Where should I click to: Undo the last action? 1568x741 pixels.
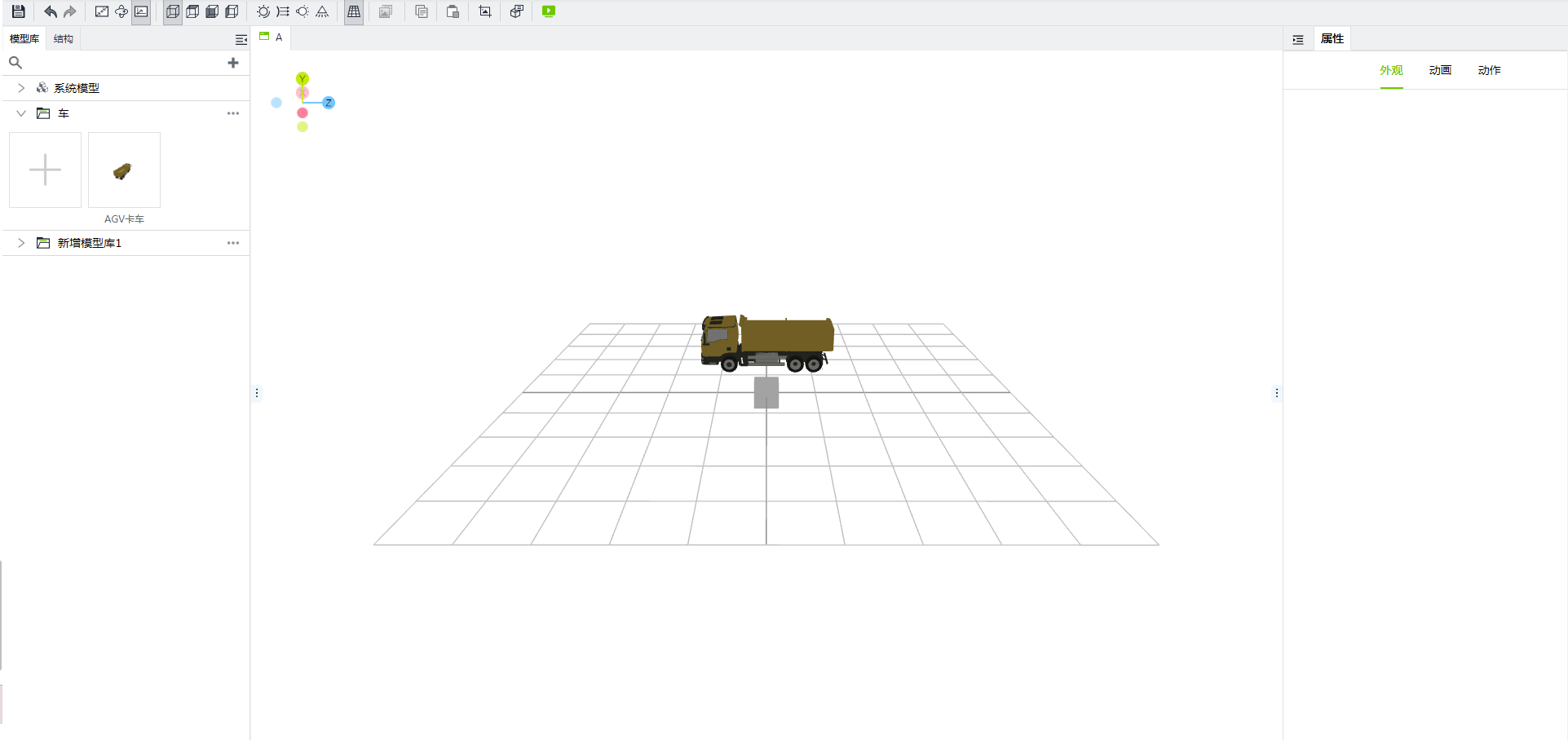(x=51, y=11)
